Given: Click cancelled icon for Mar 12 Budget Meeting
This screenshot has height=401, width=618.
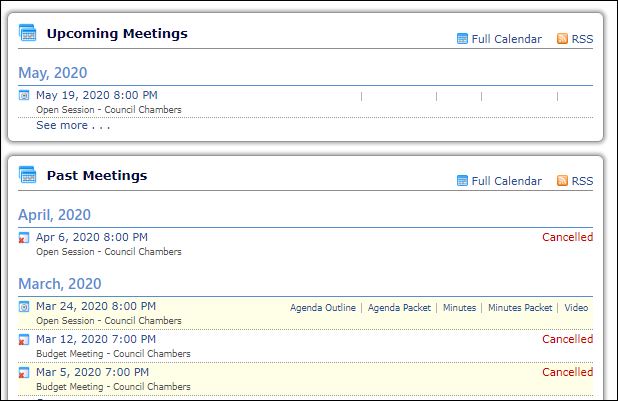Looking at the screenshot, I should (x=24, y=339).
